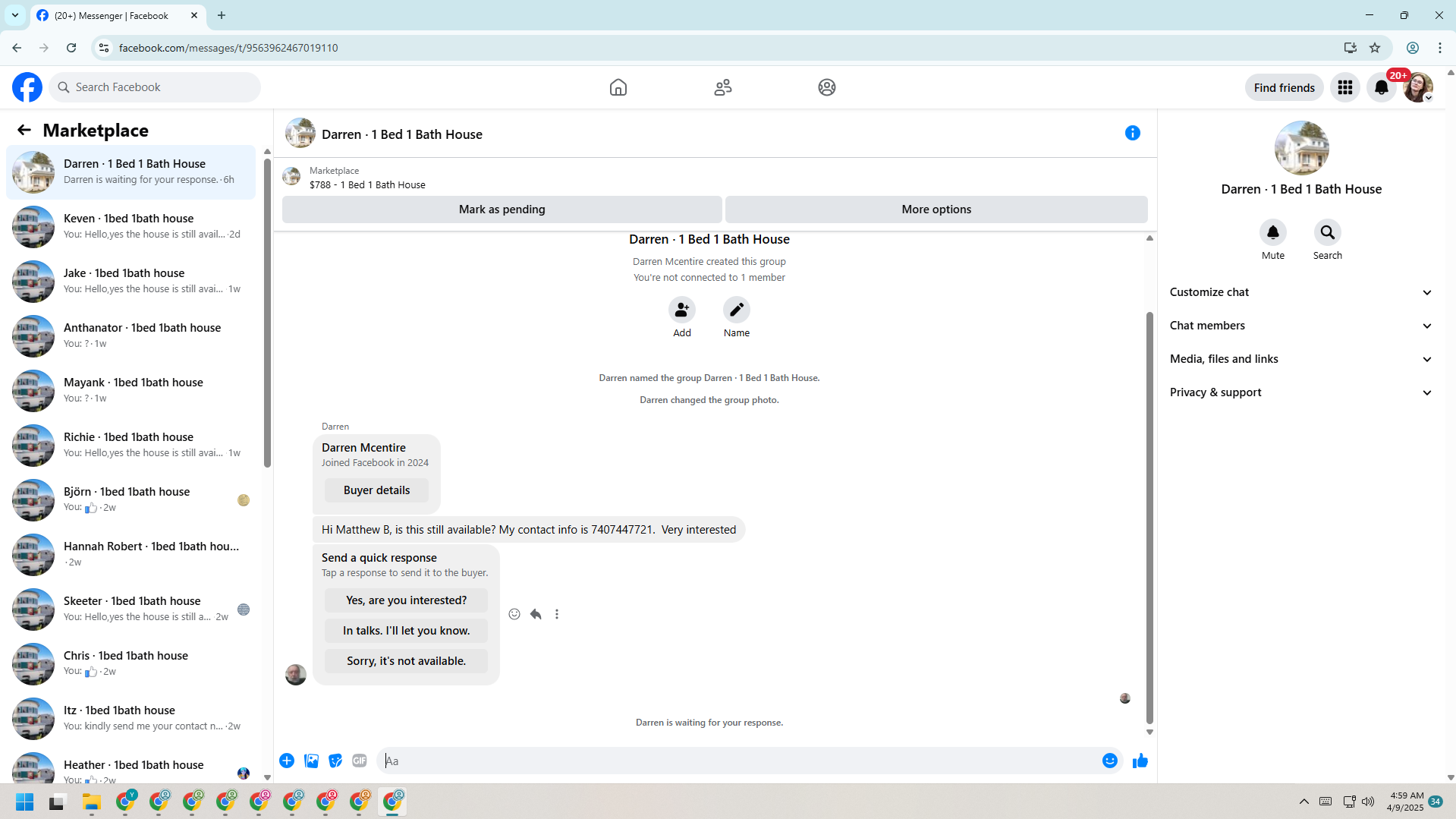
Task: Open the Anthanator · 1bed 1bath house chat
Action: click(x=131, y=336)
